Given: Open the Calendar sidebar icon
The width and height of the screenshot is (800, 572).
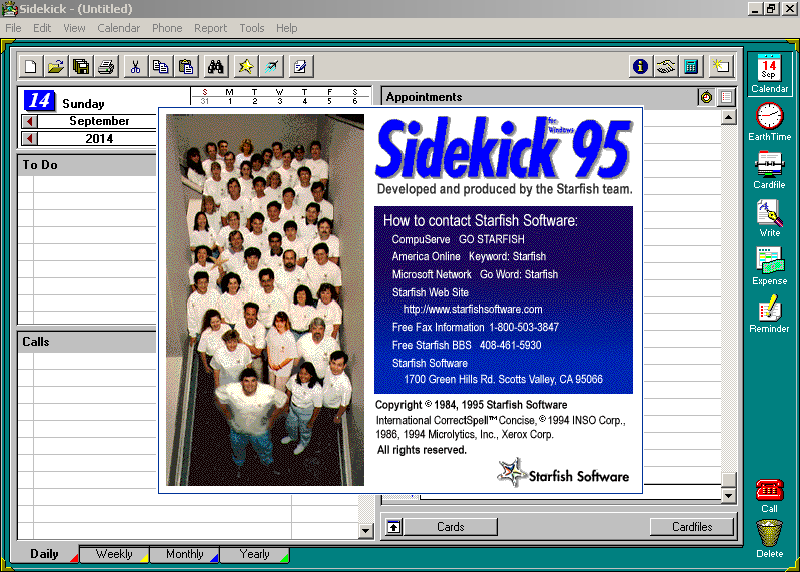Looking at the screenshot, I should [x=769, y=73].
